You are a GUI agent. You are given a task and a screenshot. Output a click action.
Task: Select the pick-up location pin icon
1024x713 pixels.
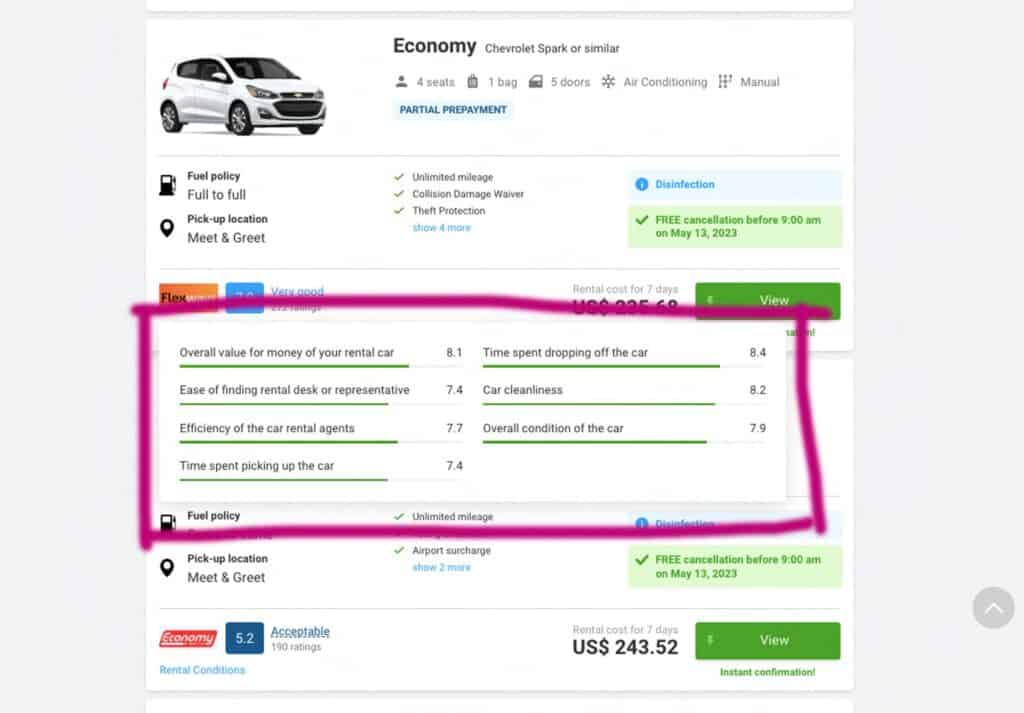click(168, 228)
